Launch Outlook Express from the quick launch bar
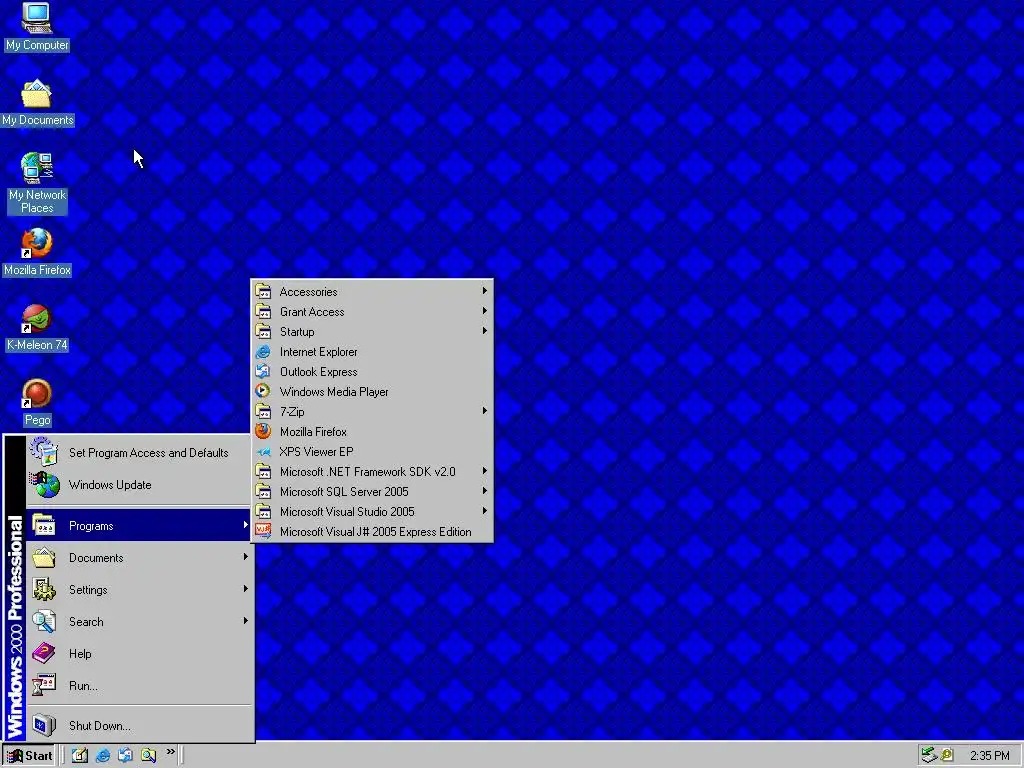This screenshot has height=768, width=1024. coord(125,756)
